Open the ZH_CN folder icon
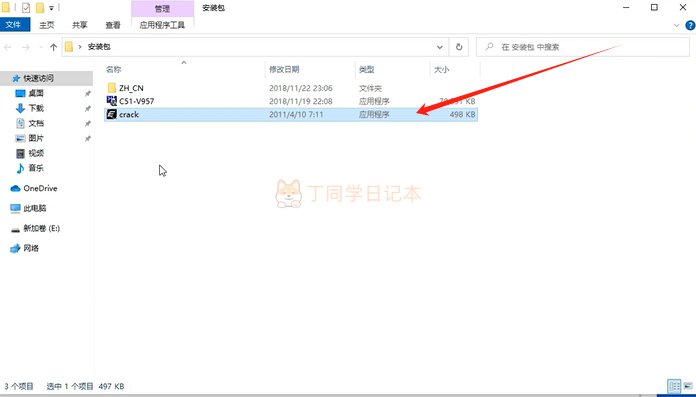This screenshot has width=696, height=397. coord(112,87)
